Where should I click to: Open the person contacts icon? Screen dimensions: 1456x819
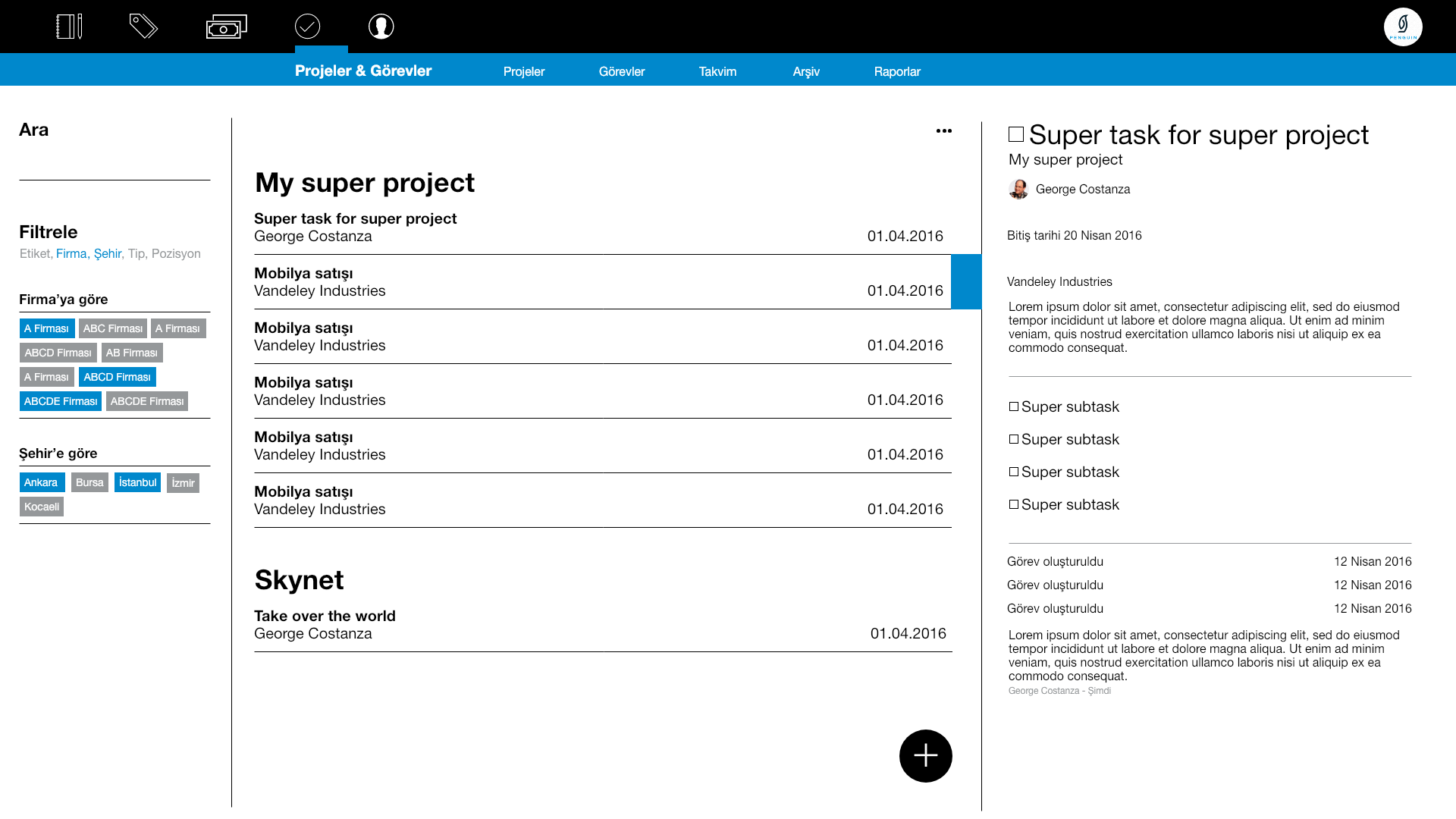[381, 27]
